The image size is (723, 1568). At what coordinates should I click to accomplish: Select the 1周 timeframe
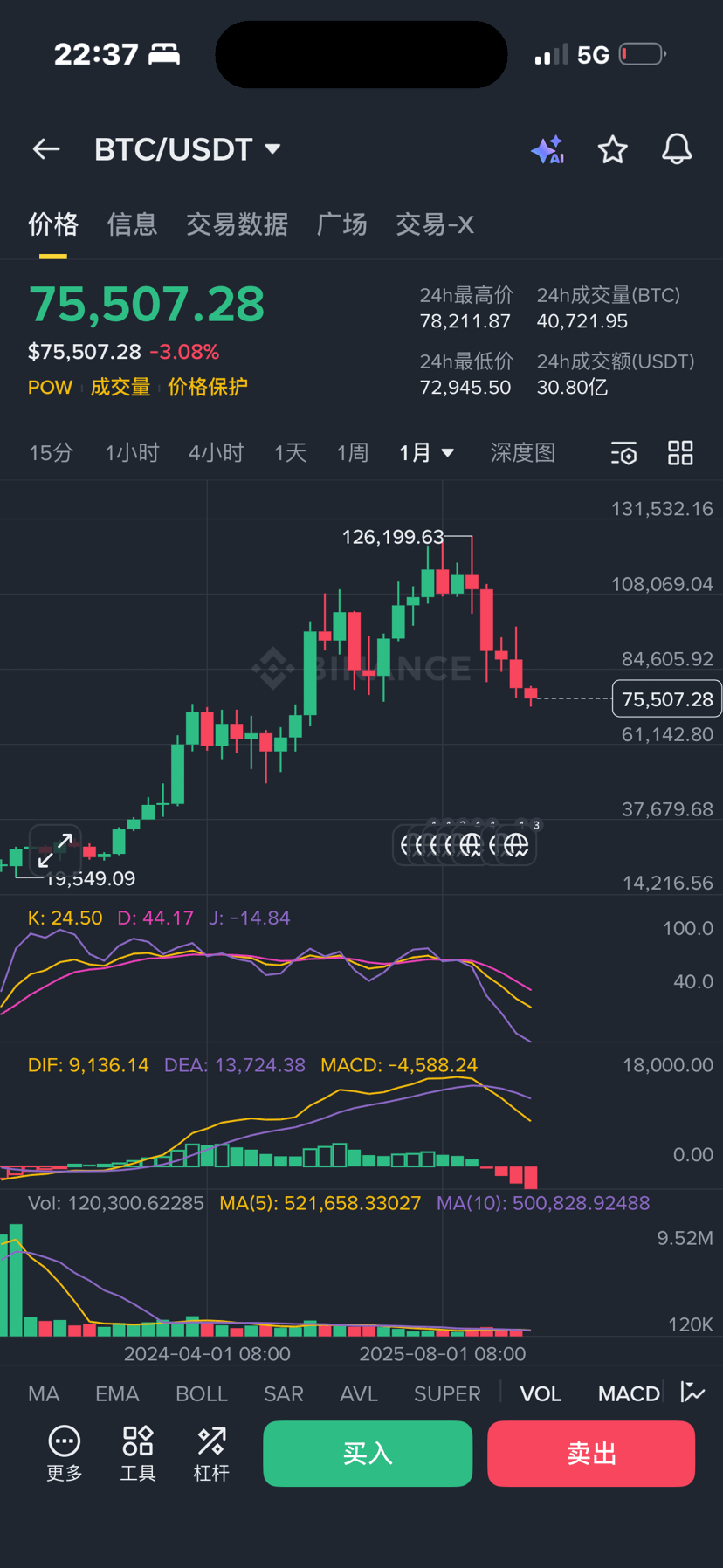coord(353,453)
